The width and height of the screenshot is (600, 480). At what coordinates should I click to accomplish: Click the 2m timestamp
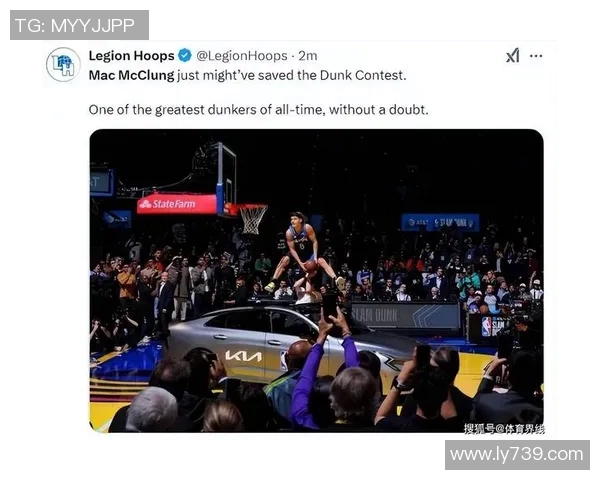pos(308,56)
